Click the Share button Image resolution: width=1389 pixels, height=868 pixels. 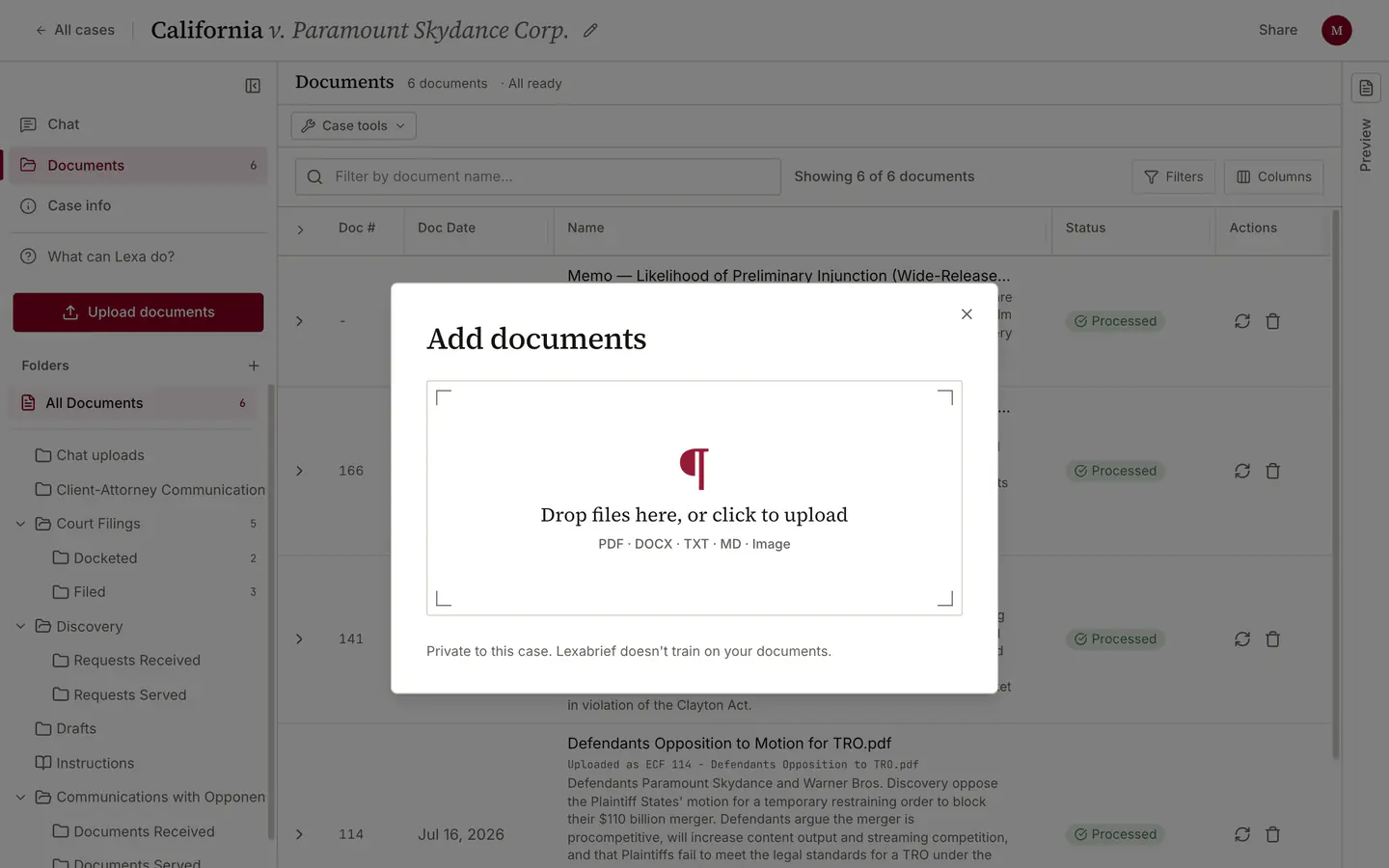tap(1277, 30)
